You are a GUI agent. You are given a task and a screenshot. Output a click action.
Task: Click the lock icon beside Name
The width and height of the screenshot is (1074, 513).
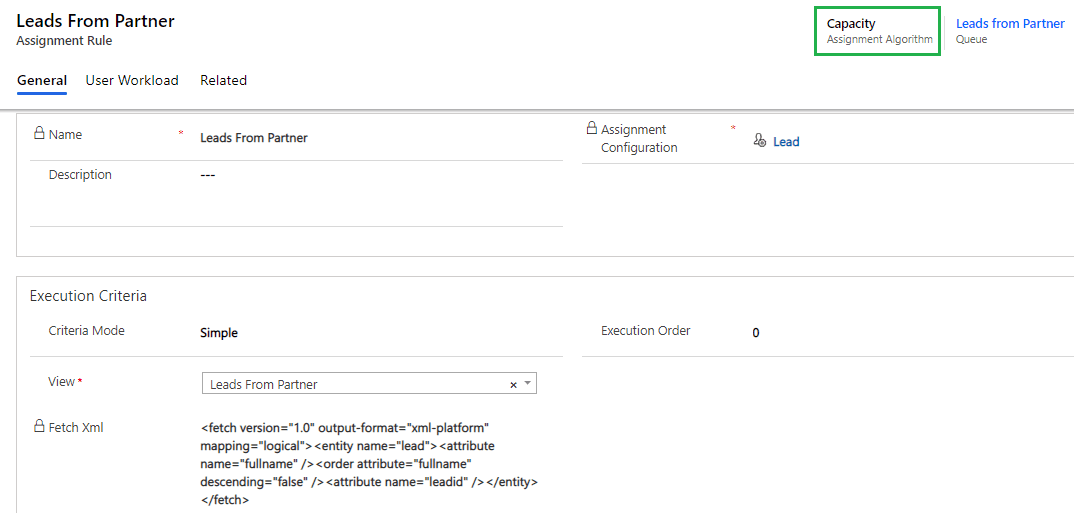(39, 134)
